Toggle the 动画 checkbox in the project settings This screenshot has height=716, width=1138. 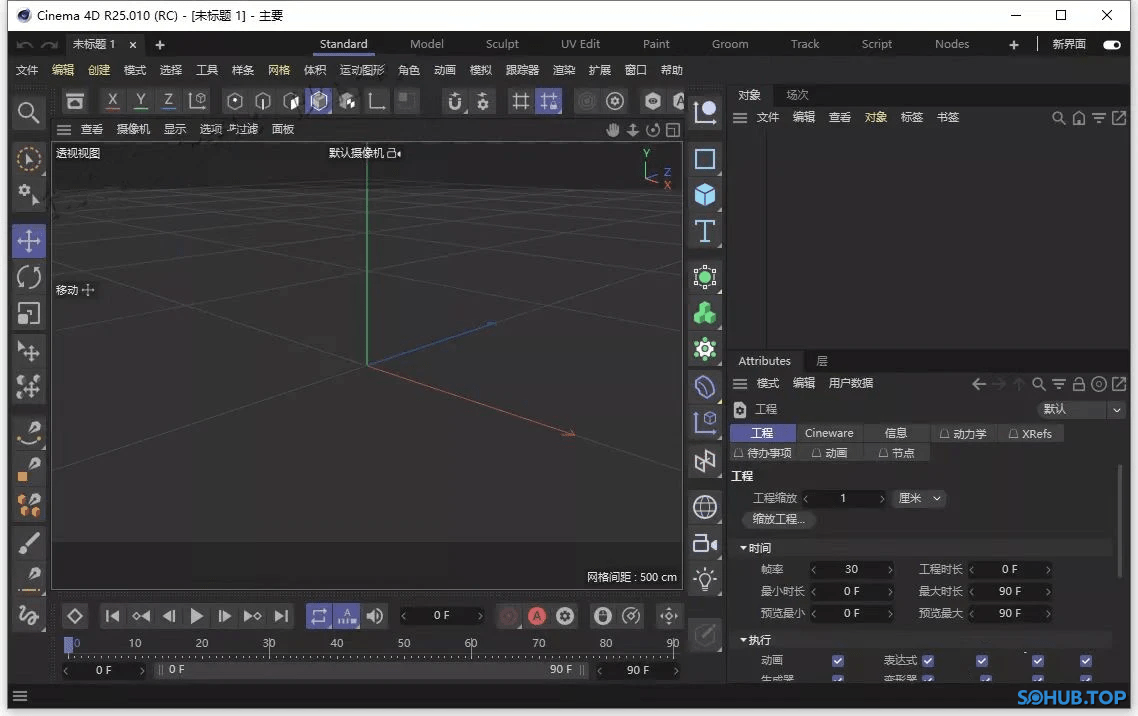(838, 660)
